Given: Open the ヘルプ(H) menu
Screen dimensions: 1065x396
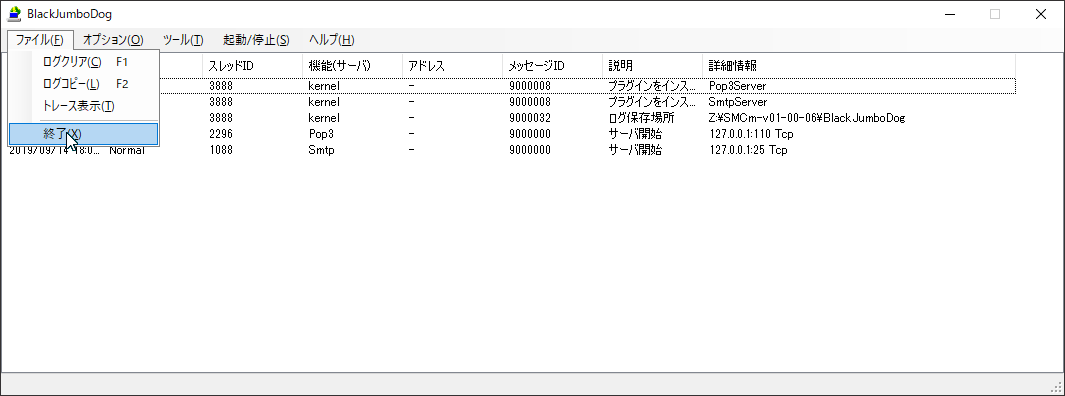Looking at the screenshot, I should pos(331,40).
